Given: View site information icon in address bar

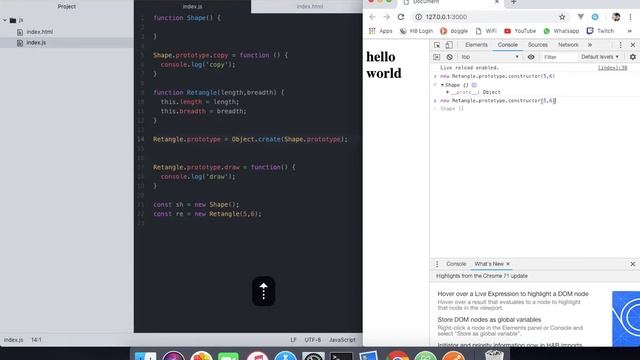Looking at the screenshot, I should point(418,17).
